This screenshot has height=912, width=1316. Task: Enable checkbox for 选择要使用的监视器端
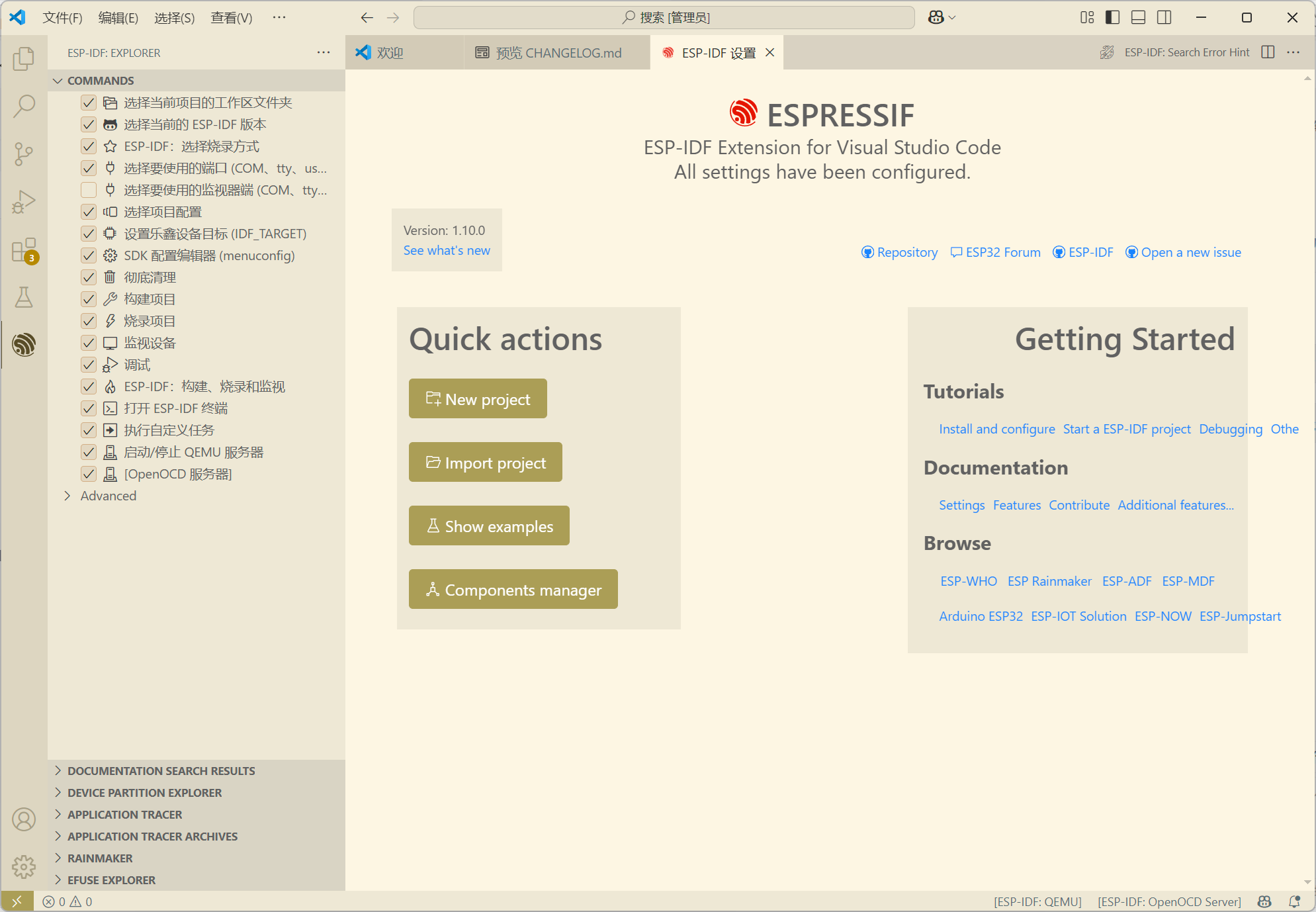click(x=89, y=190)
